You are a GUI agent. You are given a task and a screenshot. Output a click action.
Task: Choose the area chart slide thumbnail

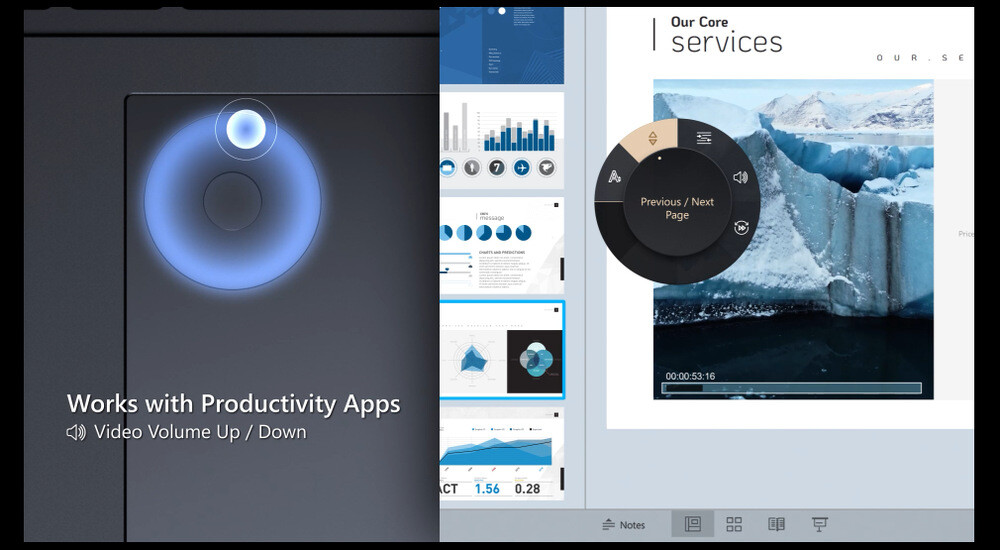[x=501, y=453]
